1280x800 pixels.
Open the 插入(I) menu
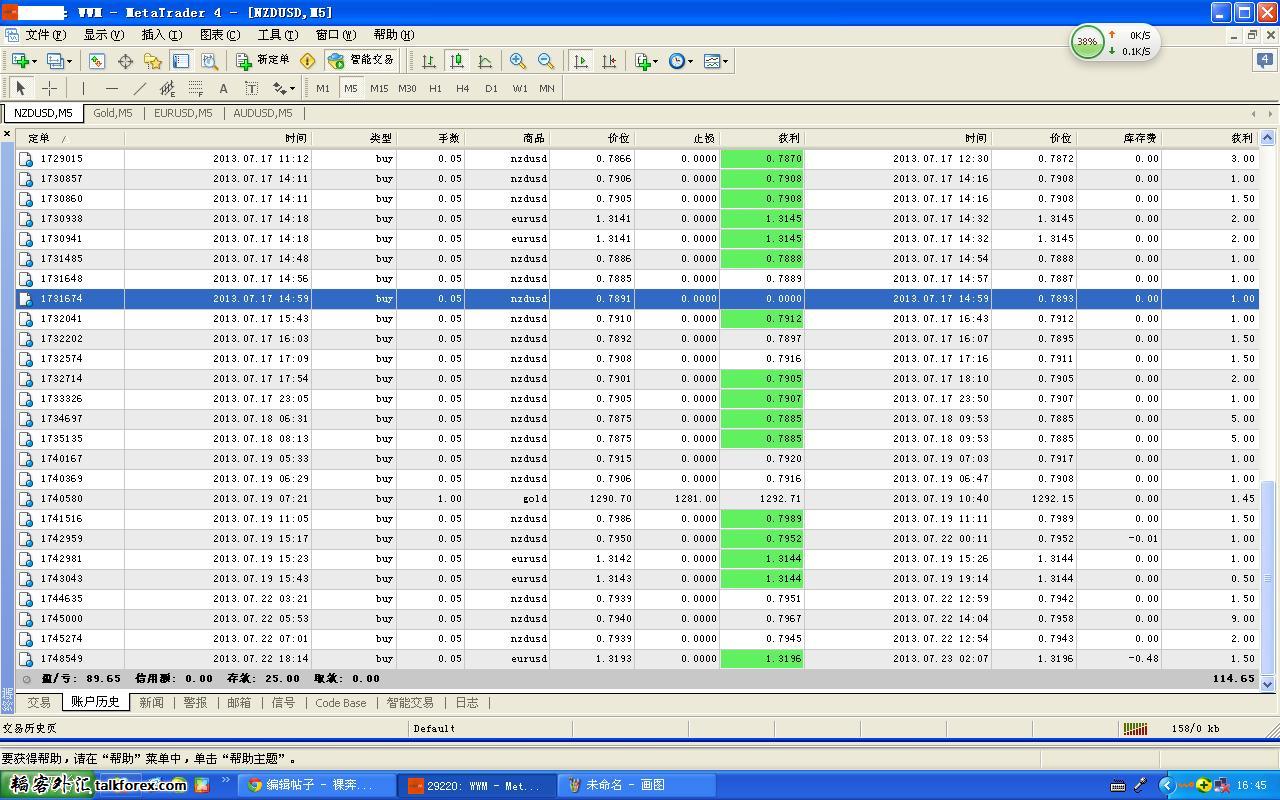[162, 35]
